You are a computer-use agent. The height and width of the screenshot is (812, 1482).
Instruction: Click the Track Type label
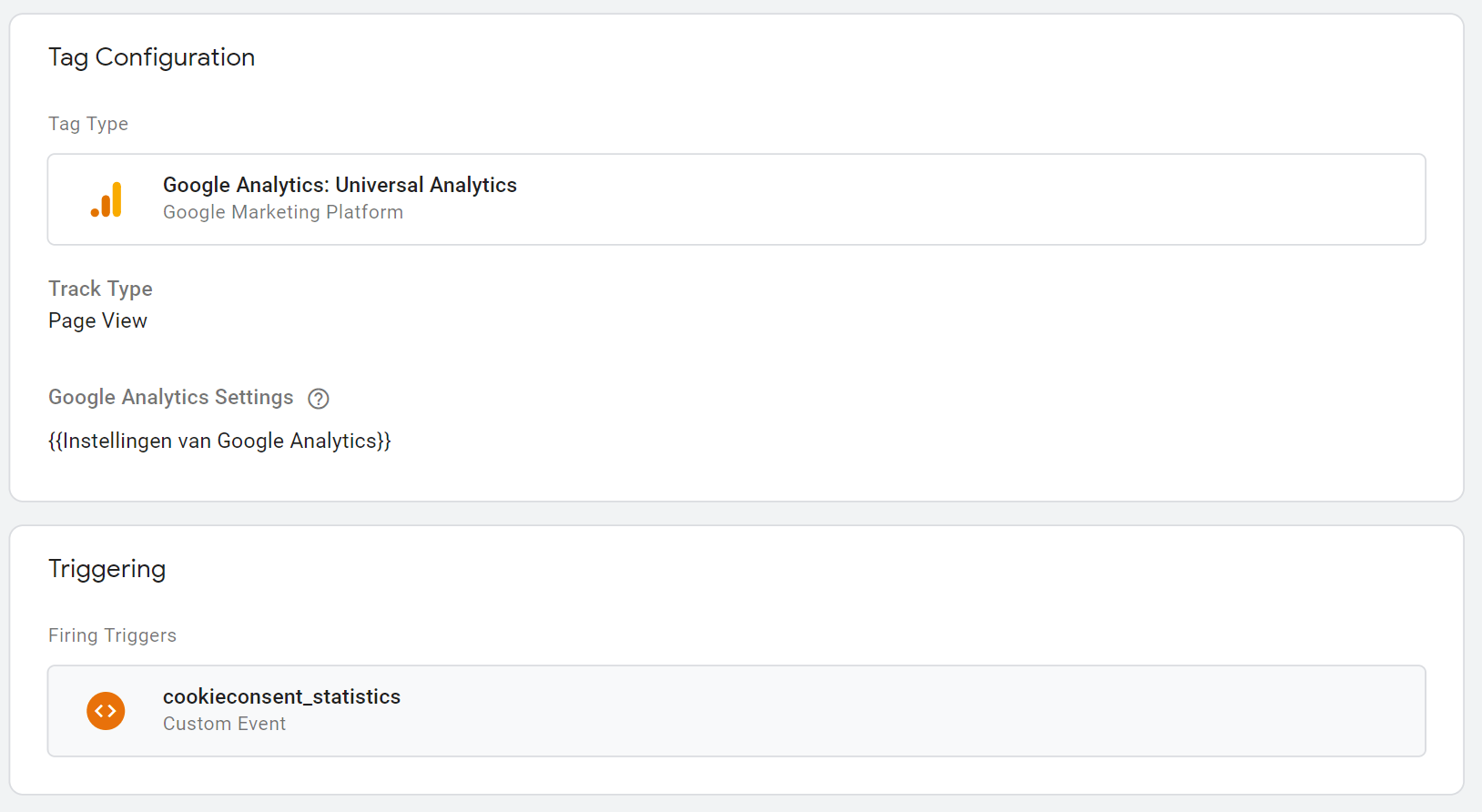[100, 289]
